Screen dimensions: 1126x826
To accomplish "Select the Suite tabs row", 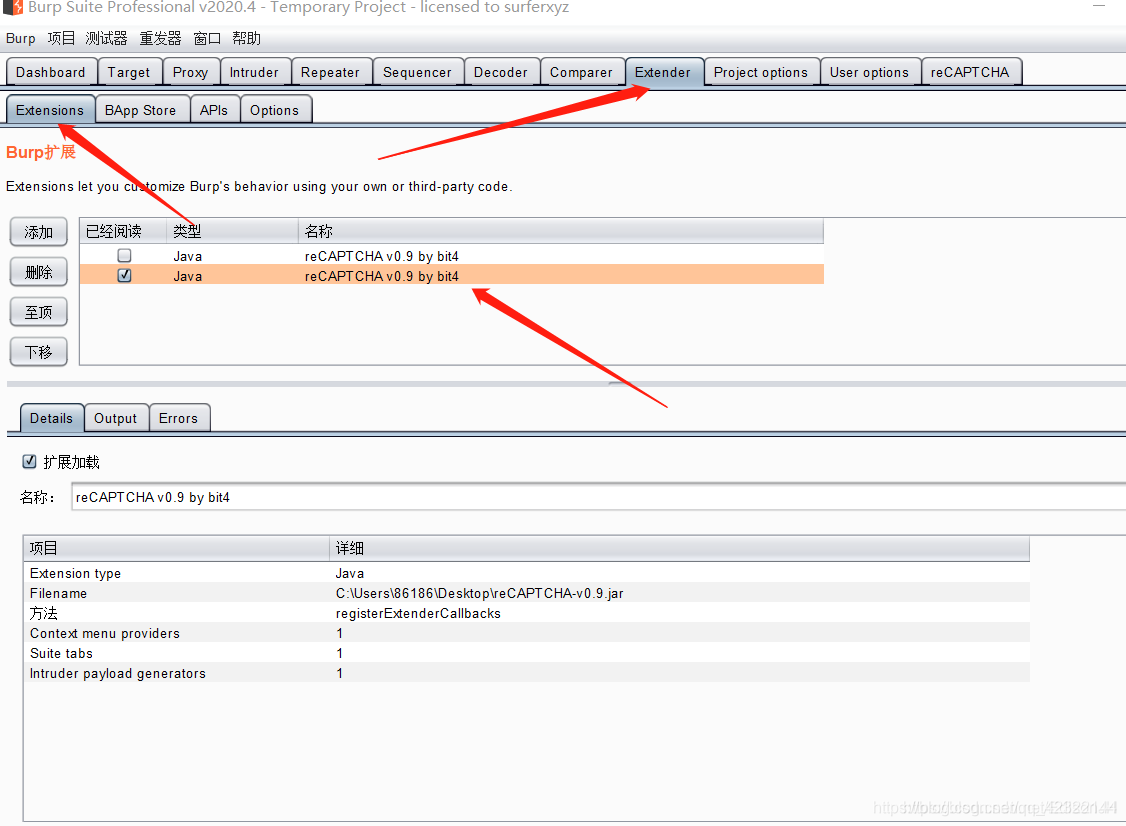I will [x=526, y=654].
